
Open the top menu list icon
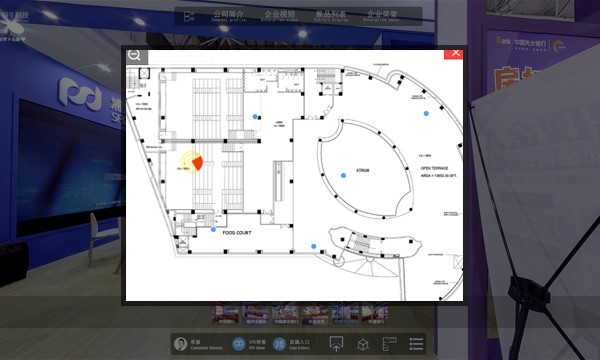pyautogui.click(x=189, y=16)
